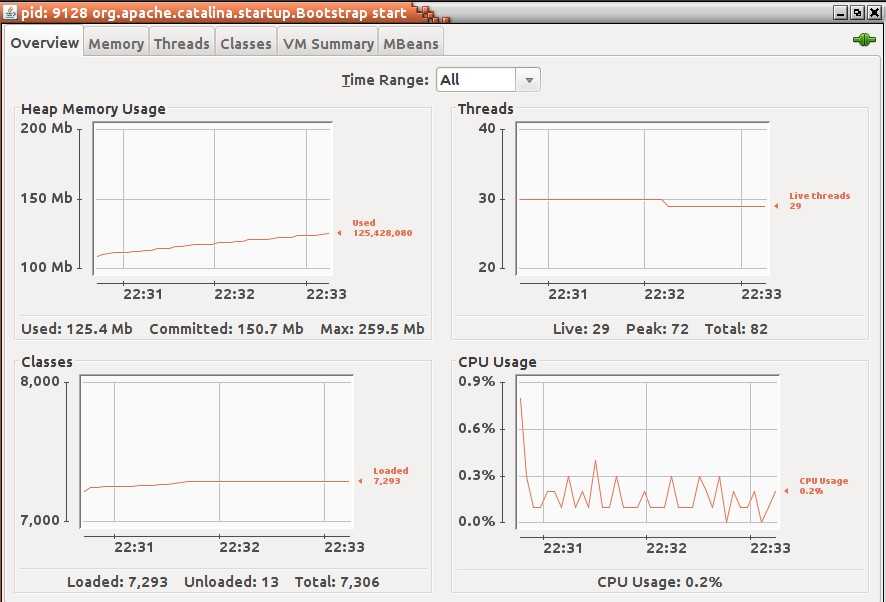Click the Classes chart area
This screenshot has height=602, width=886.
tap(216, 452)
